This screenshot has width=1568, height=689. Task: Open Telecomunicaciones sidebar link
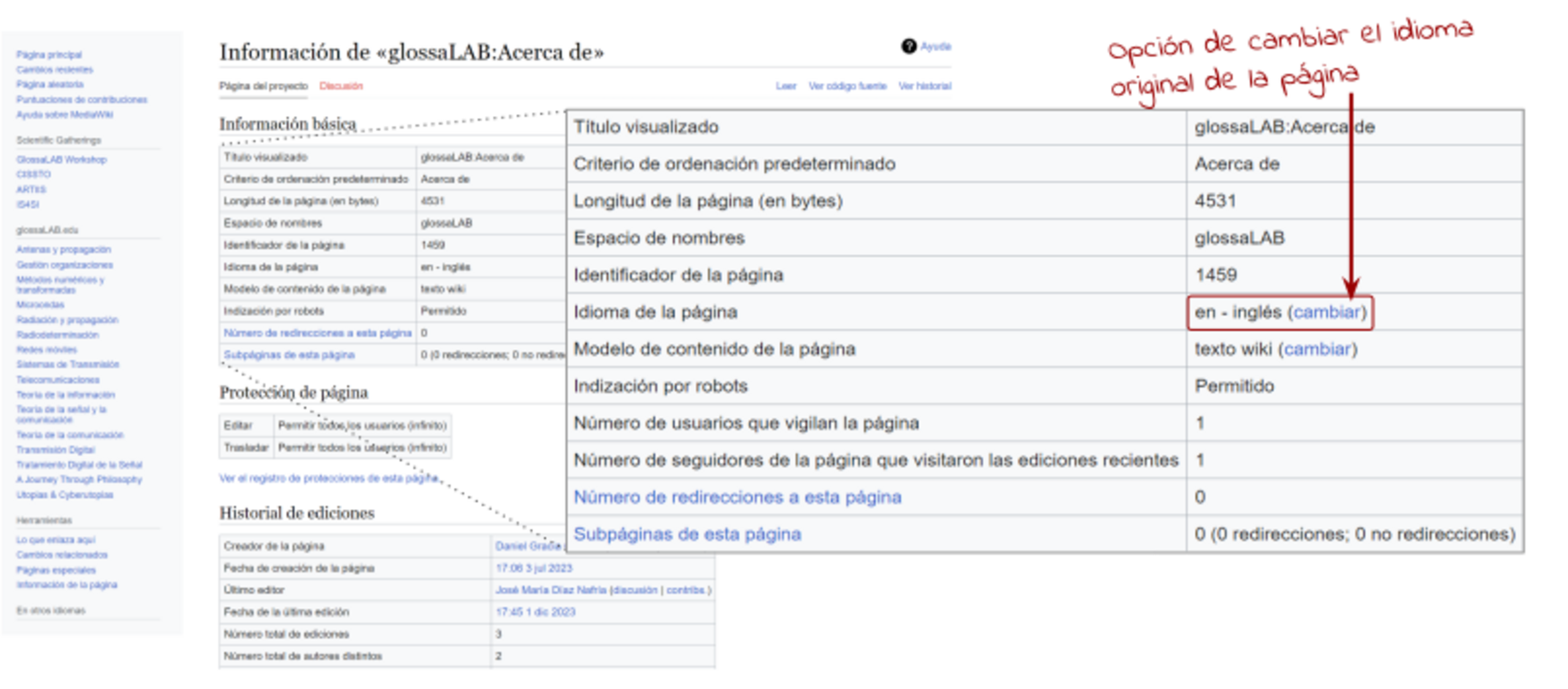58,380
